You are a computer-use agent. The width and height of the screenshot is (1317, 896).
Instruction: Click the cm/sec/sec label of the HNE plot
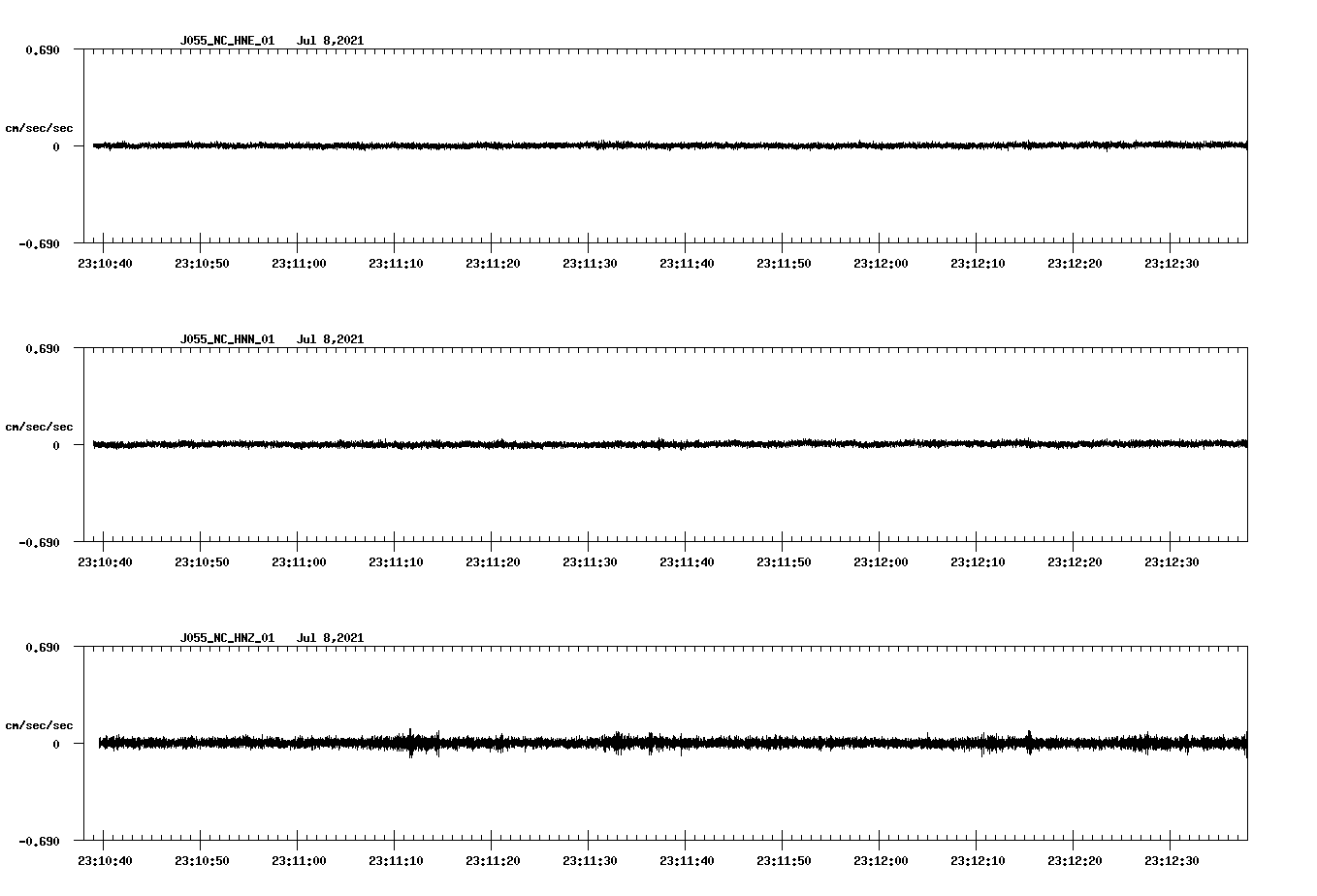pos(40,127)
